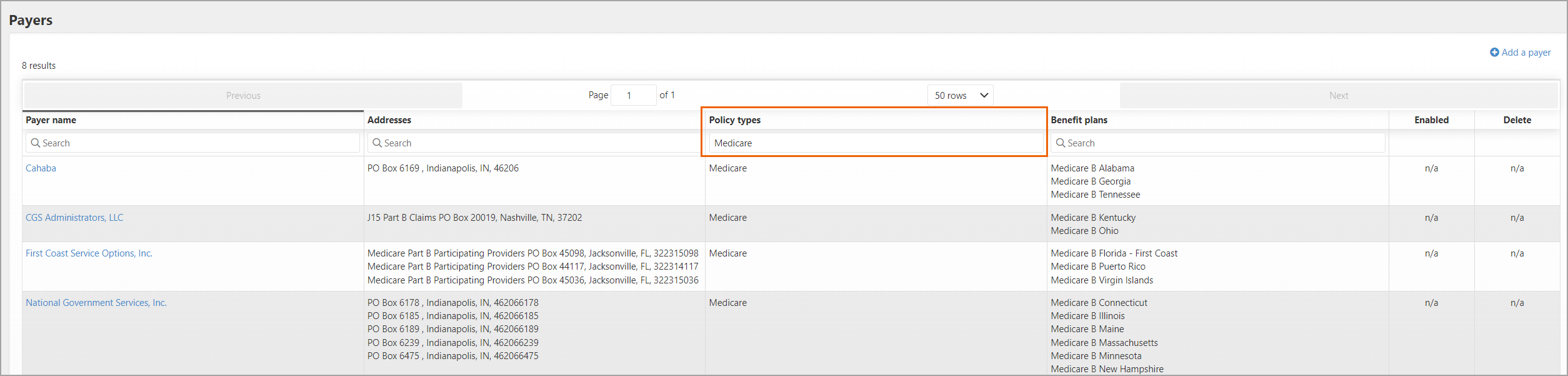Screen dimensions: 1568x376
Task: Click the Add a payer plus icon
Action: coord(1494,53)
